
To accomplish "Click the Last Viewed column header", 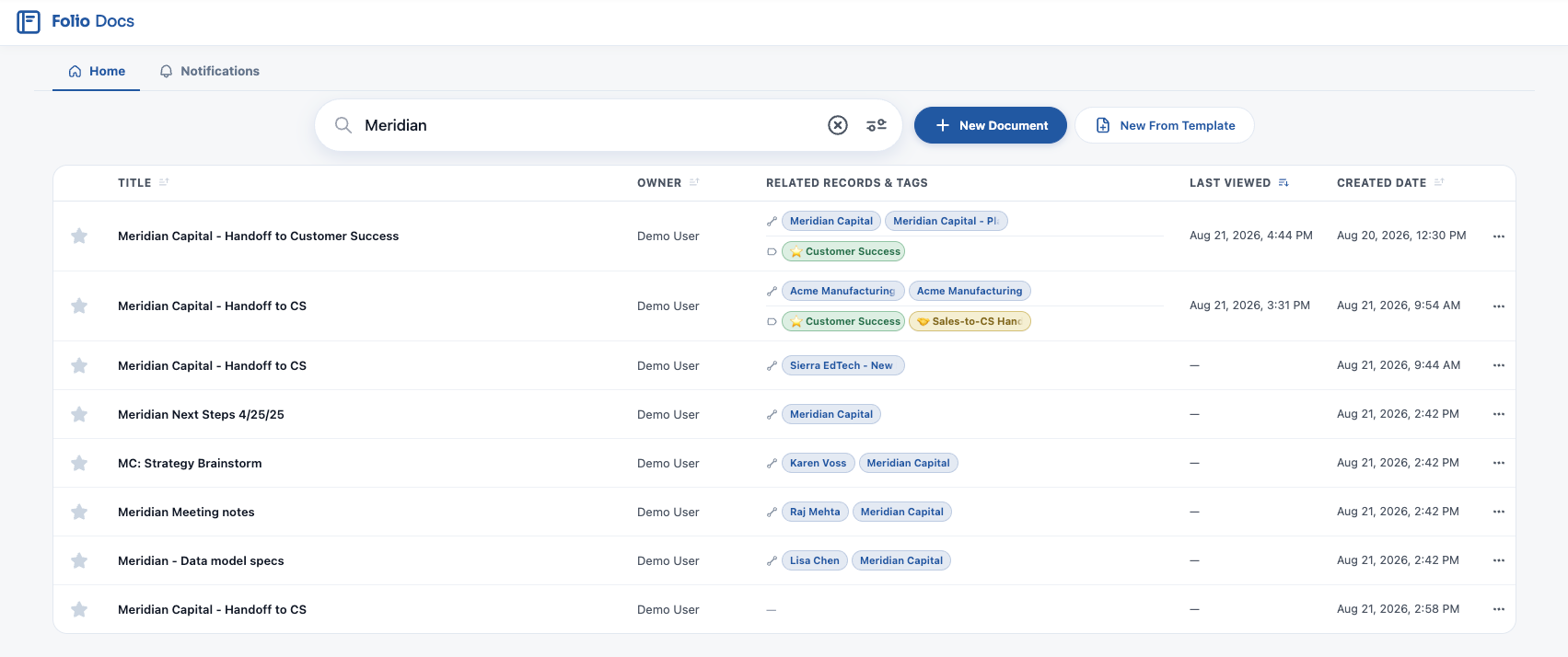I will (1230, 183).
